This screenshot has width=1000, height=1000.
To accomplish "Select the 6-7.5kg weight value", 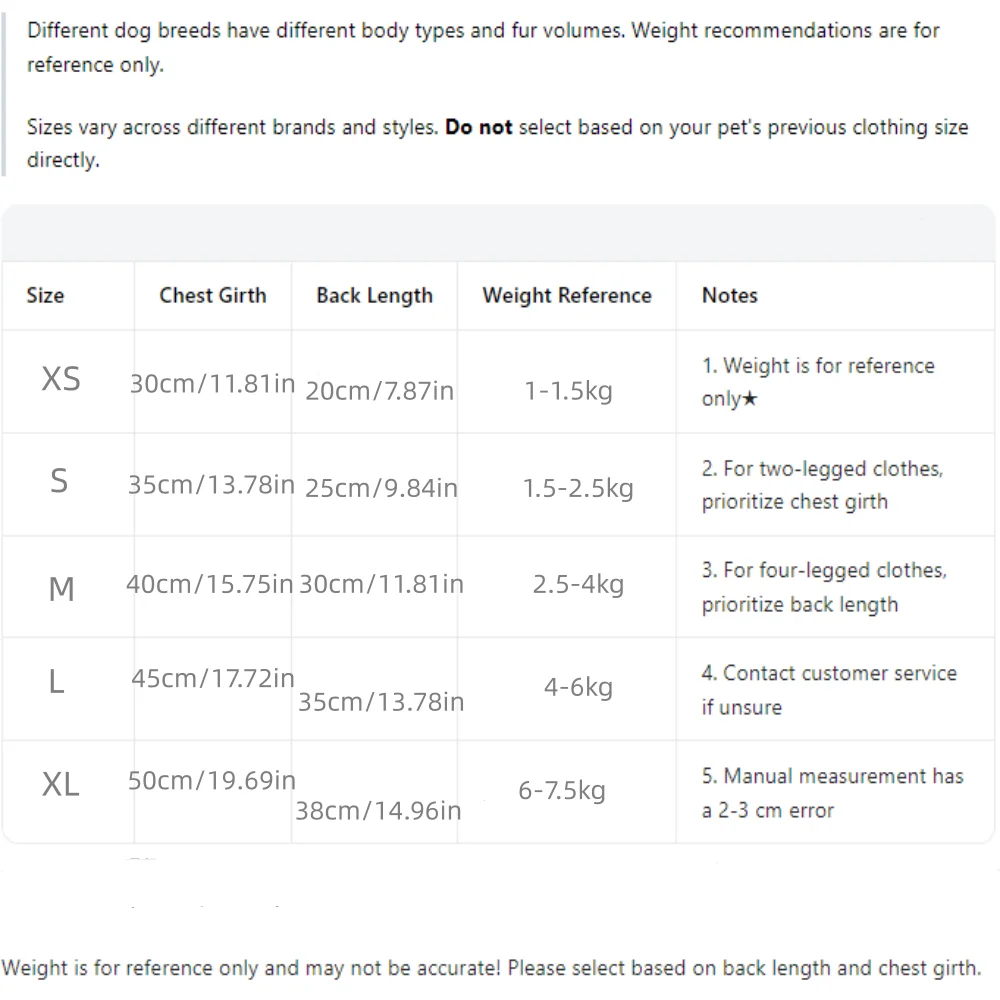I will (x=562, y=790).
